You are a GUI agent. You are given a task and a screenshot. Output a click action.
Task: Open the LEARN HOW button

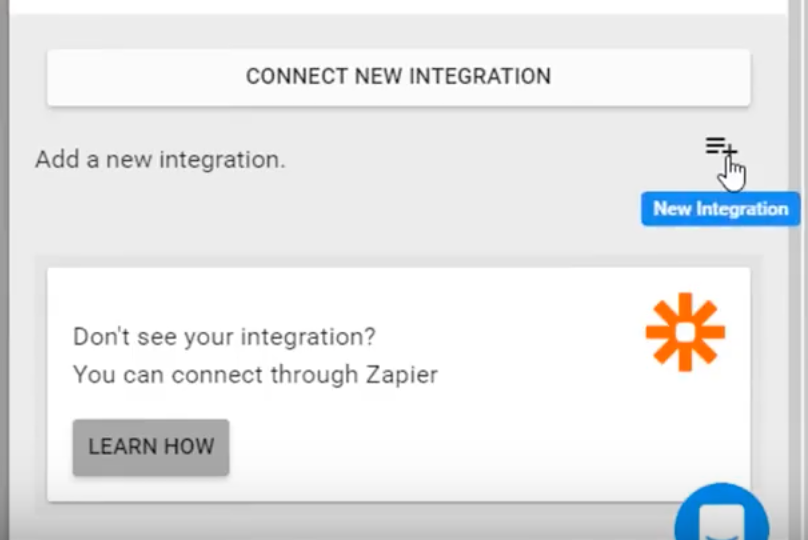tap(151, 447)
